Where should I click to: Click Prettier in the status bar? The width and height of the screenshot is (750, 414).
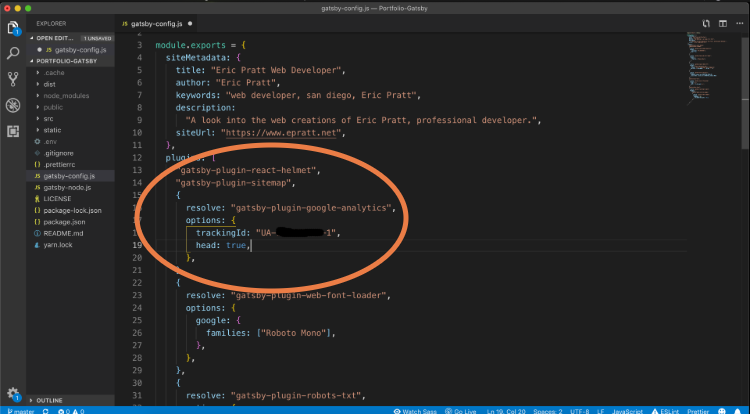(x=698, y=411)
